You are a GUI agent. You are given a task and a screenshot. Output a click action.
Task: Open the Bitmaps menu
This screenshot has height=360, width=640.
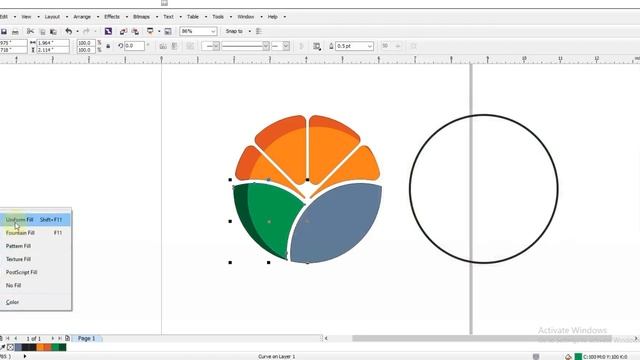coord(141,17)
